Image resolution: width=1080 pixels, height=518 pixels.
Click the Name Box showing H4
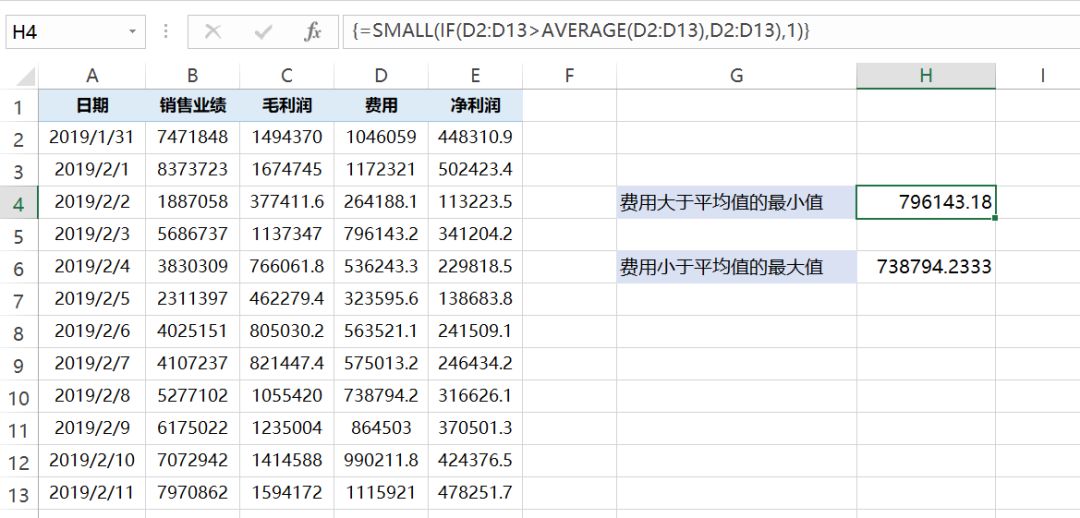pyautogui.click(x=75, y=32)
